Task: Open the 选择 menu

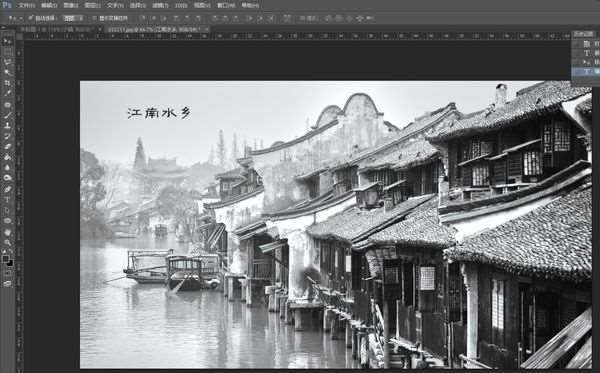Action: coord(137,5)
